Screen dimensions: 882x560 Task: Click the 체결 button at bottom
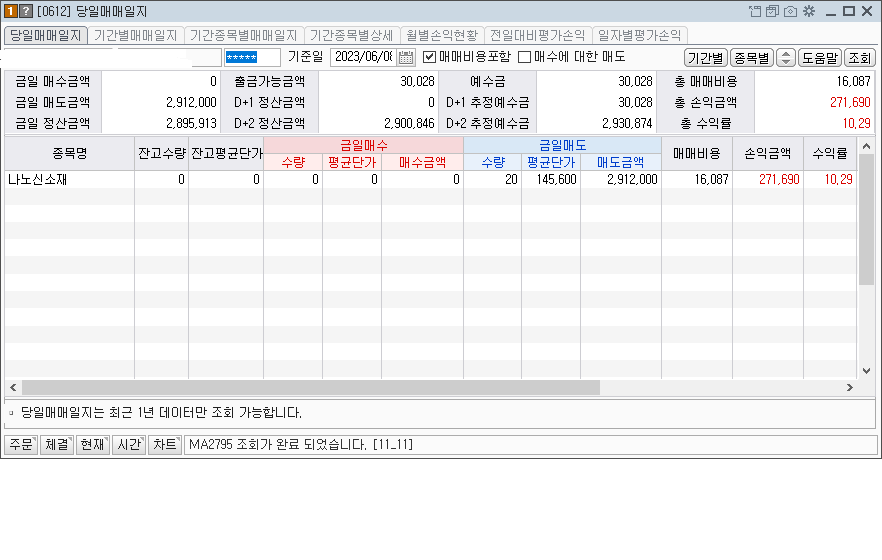click(x=57, y=445)
